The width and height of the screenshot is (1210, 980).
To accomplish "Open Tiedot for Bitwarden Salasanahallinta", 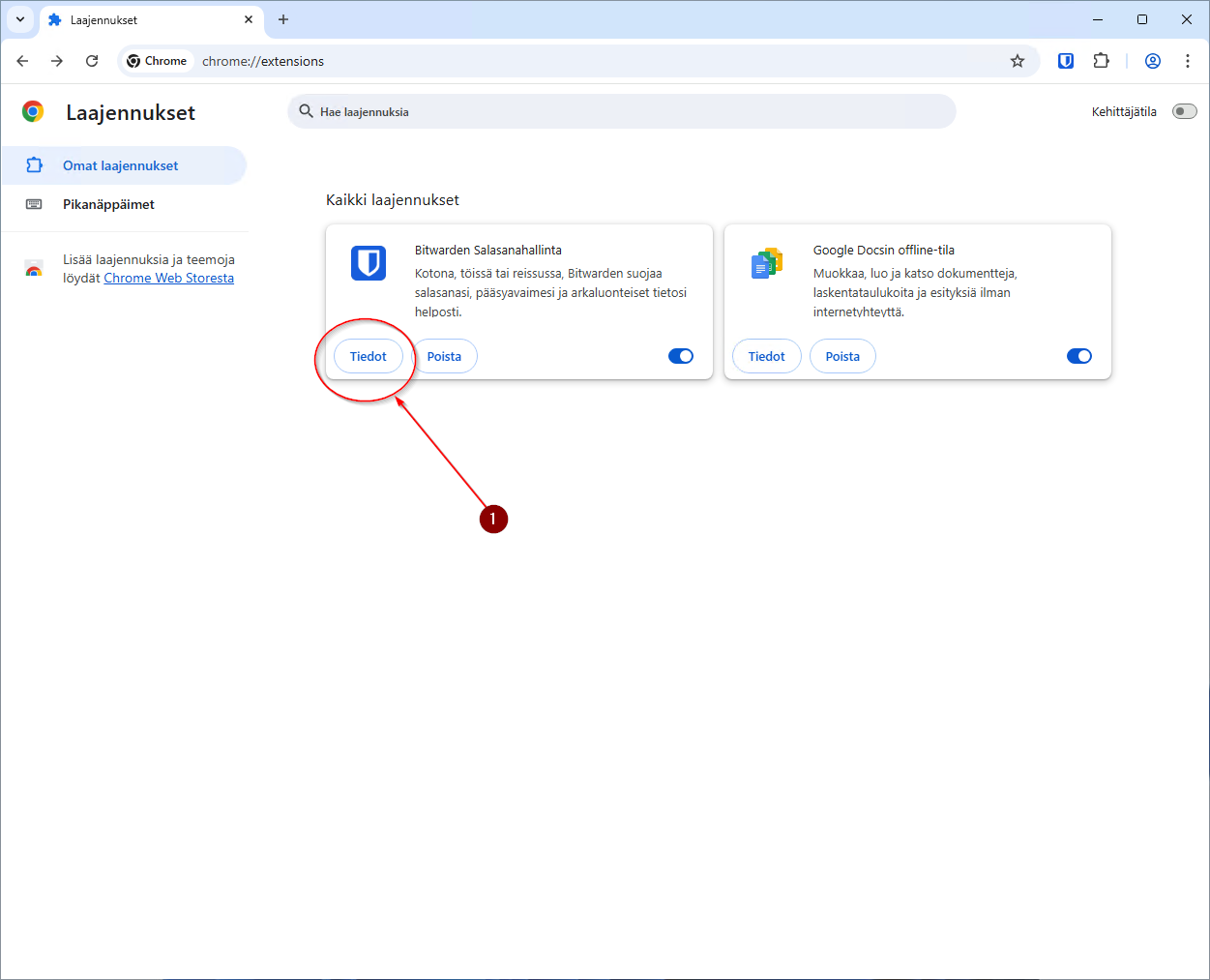I will click(x=368, y=356).
